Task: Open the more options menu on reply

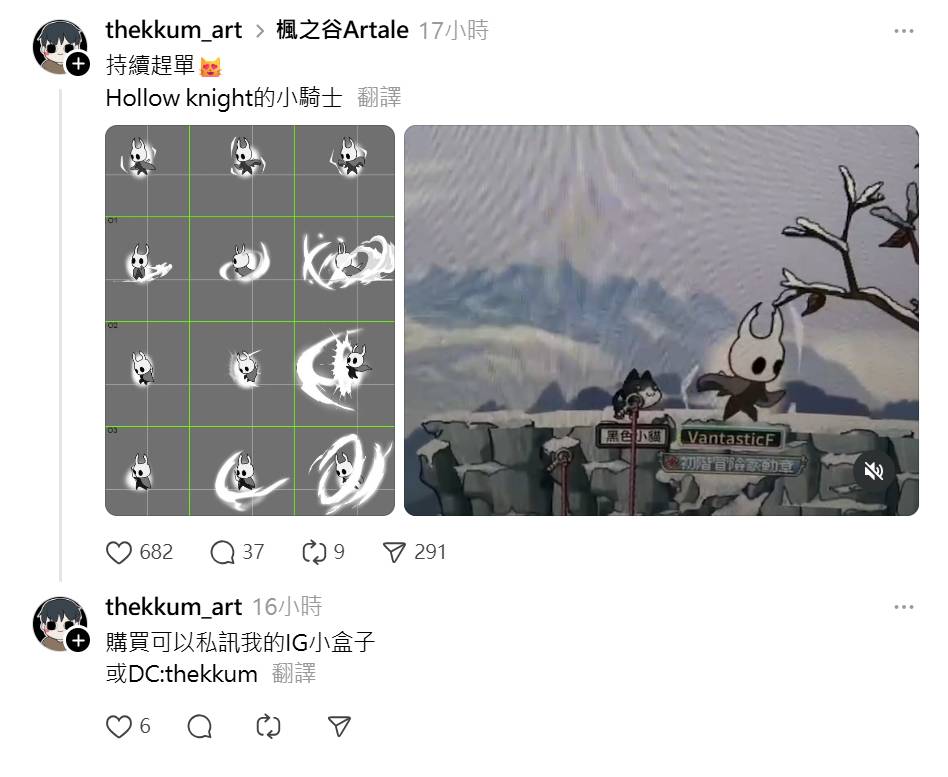Action: coord(903,607)
